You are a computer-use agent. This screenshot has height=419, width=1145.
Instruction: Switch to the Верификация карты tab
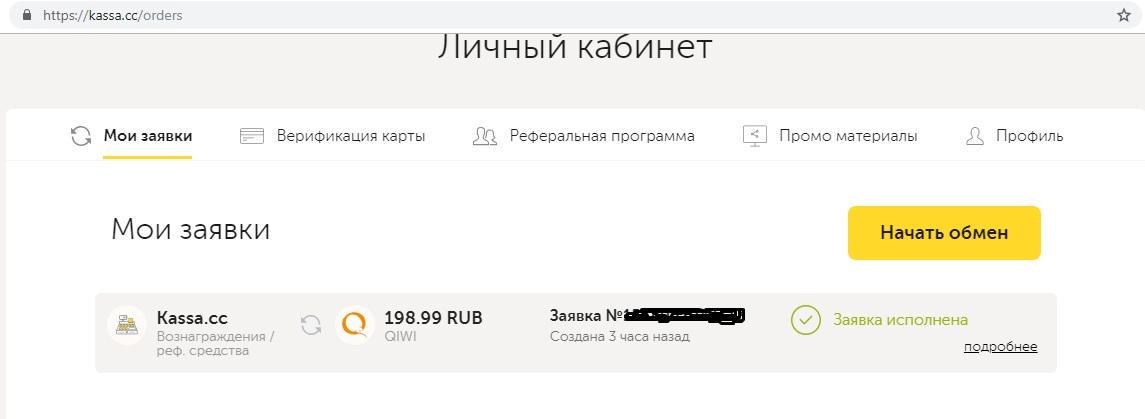tap(351, 136)
